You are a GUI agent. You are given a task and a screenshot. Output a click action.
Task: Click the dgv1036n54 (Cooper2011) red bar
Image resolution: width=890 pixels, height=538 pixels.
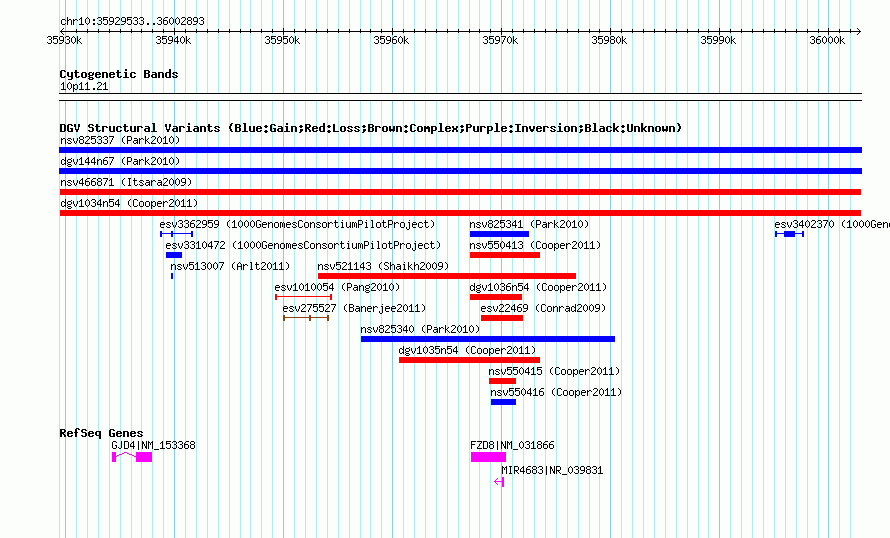point(496,297)
